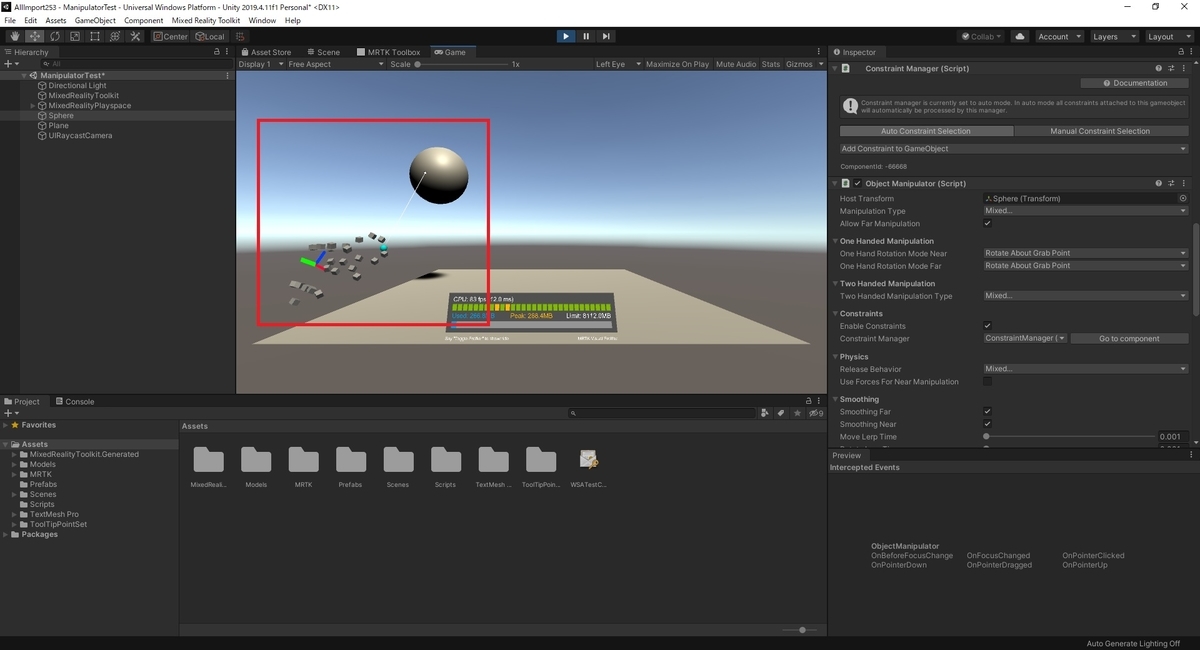Image resolution: width=1200 pixels, height=650 pixels.
Task: Uncheck Enable Constraints
Action: pyautogui.click(x=987, y=326)
